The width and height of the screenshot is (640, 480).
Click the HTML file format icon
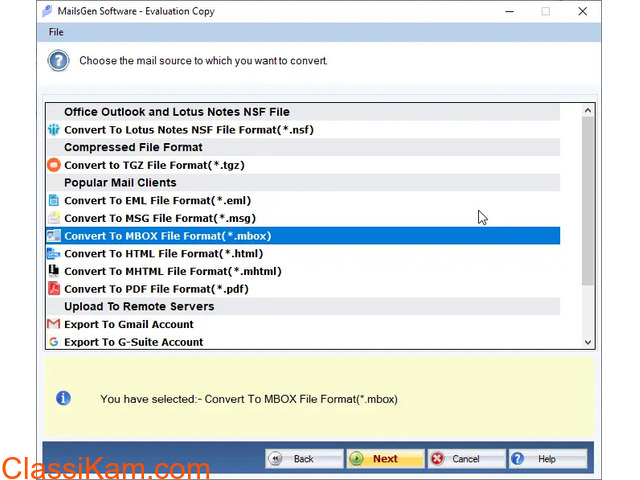coord(54,253)
